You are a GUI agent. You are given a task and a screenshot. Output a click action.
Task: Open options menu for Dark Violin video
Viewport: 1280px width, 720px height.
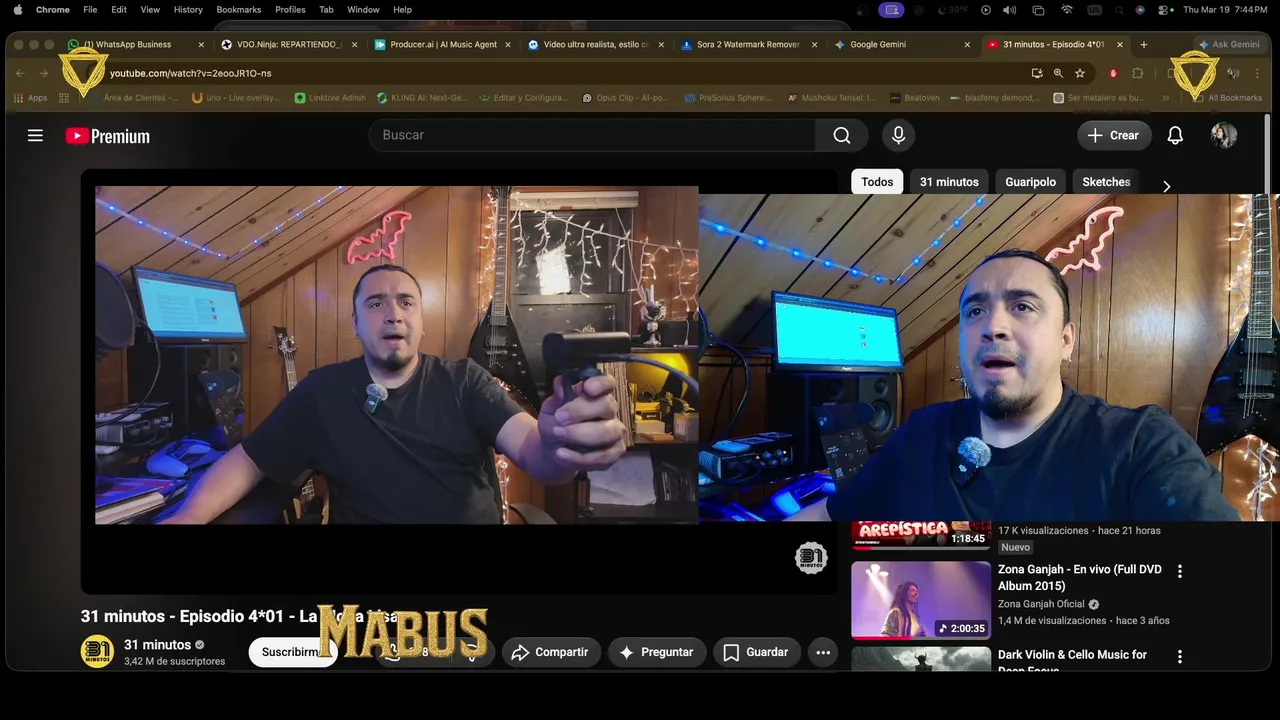[1180, 657]
